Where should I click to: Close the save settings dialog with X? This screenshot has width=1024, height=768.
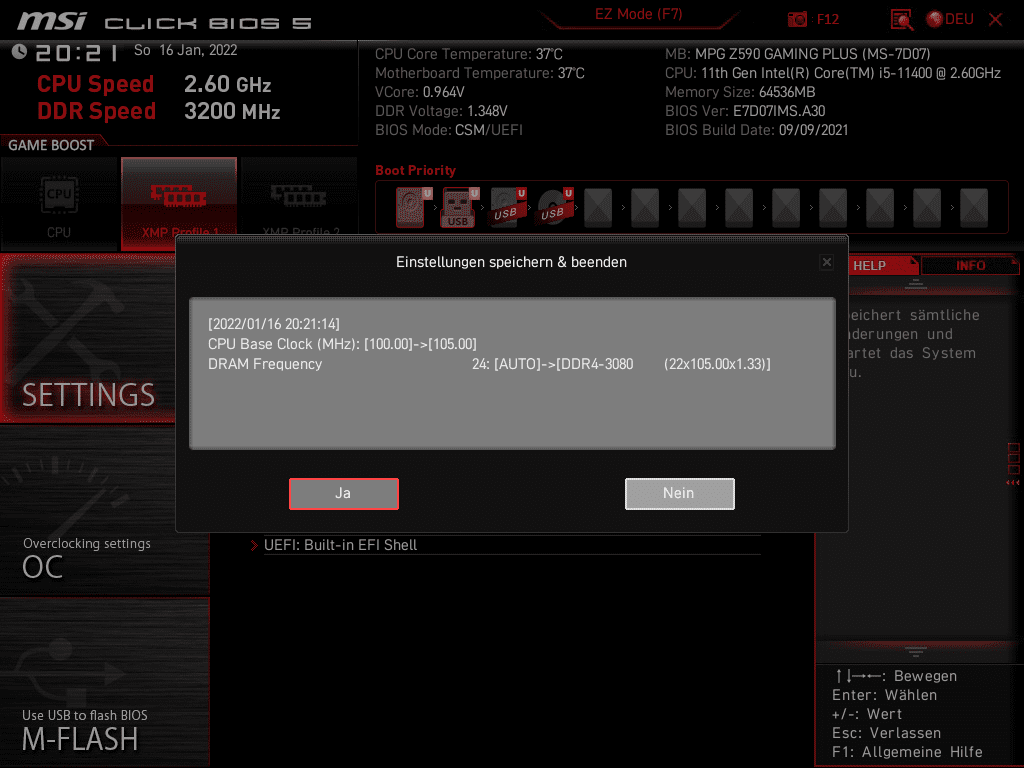827,262
